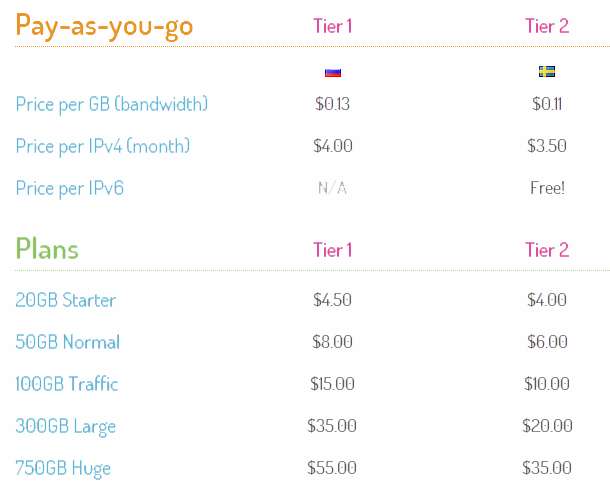Open the Price per IPv4 (month) link
The height and width of the screenshot is (491, 610).
(103, 146)
